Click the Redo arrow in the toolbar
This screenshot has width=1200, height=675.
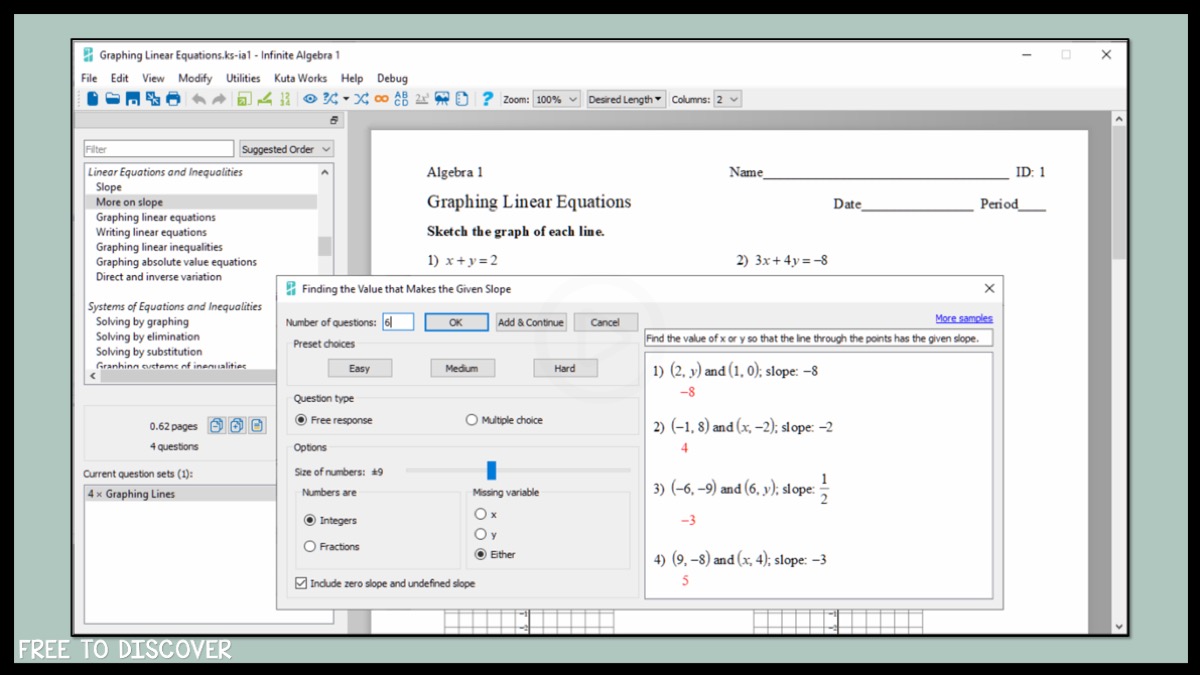point(219,99)
